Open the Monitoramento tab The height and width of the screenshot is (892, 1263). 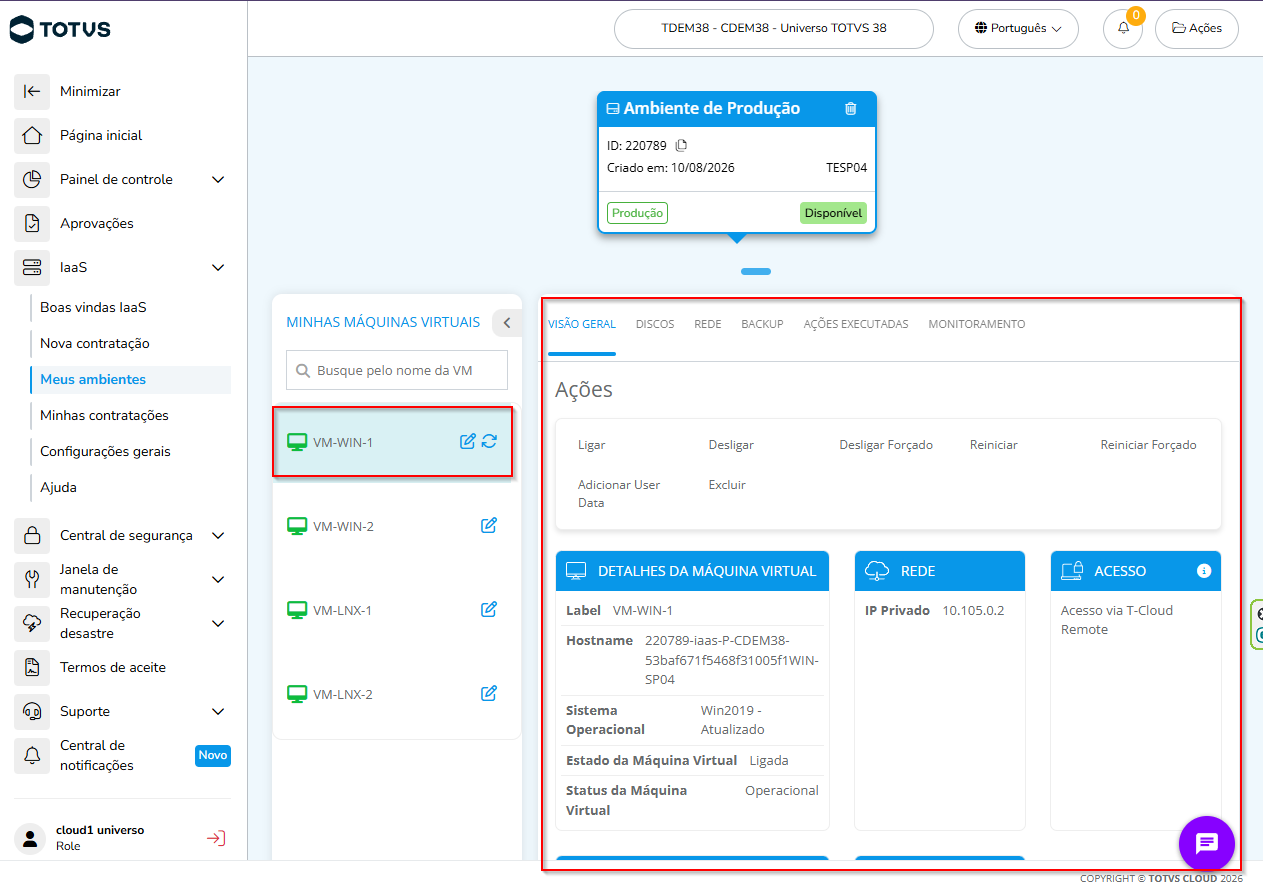(977, 324)
